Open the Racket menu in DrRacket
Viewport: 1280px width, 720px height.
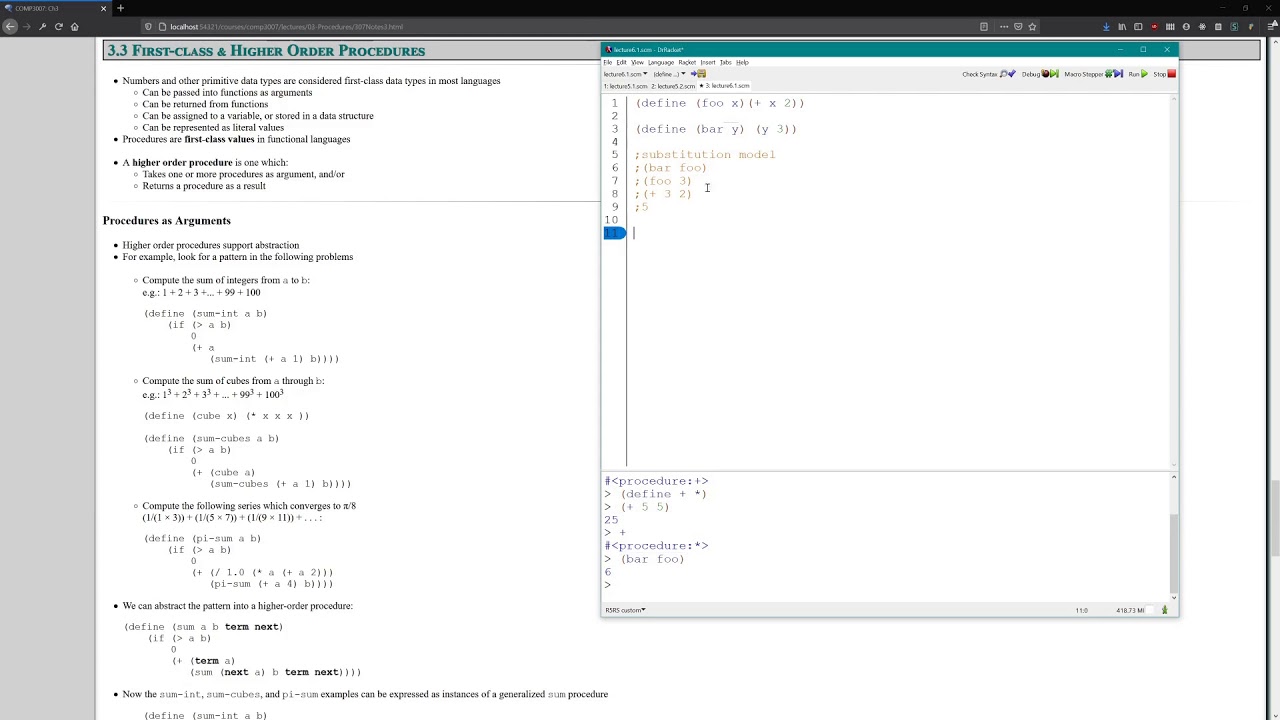(x=687, y=62)
